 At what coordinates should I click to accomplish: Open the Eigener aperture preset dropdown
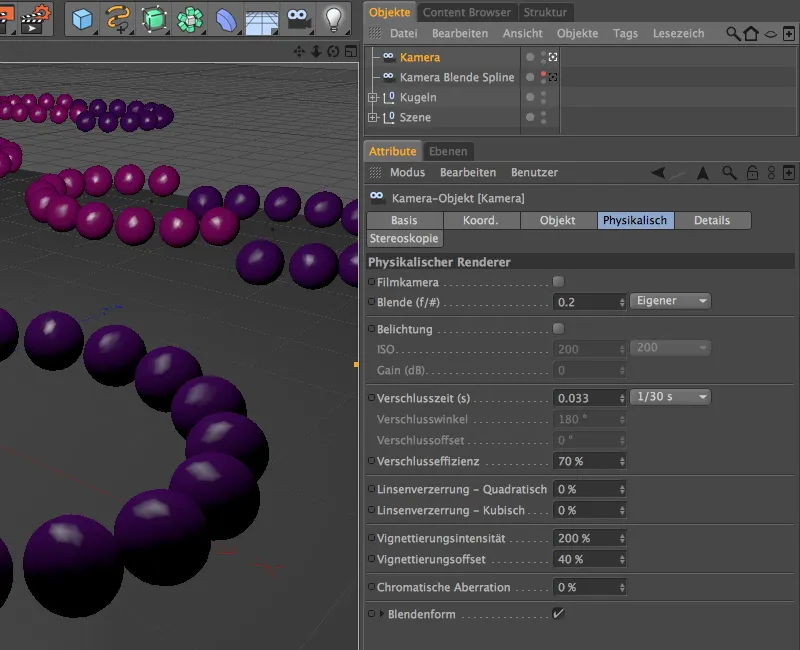coord(670,301)
